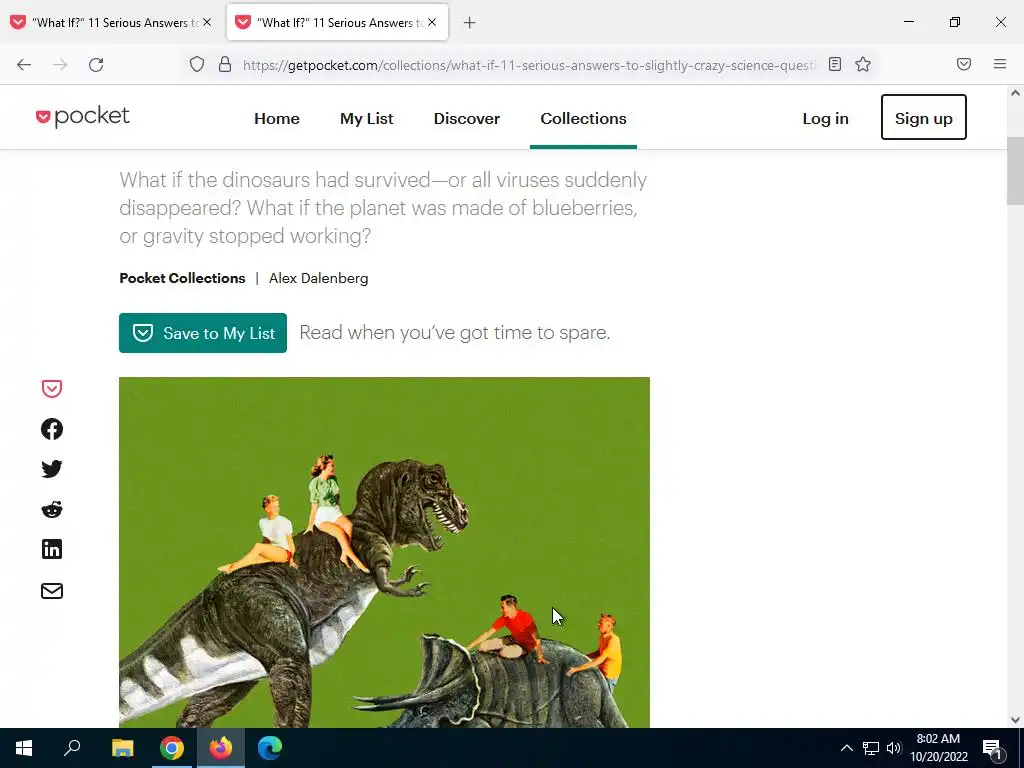
Task: Go back with the browser back arrow
Action: [24, 65]
